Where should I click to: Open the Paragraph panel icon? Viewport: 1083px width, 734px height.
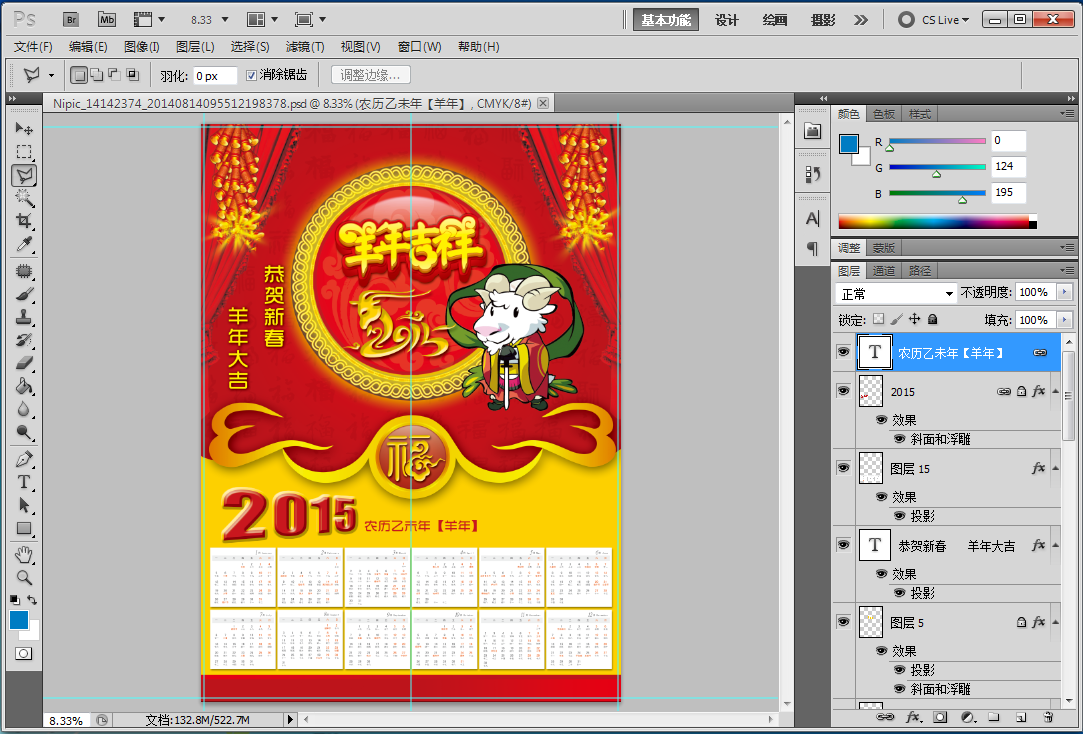[812, 249]
